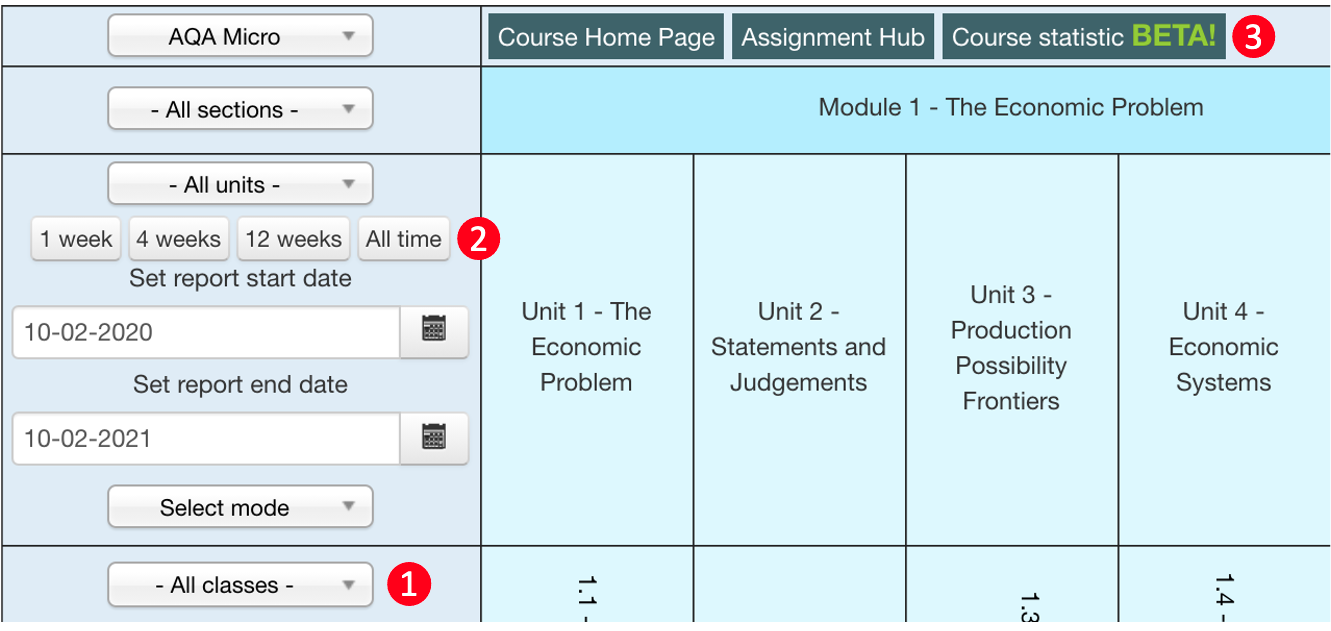The width and height of the screenshot is (1331, 631).
Task: Set report range to 1 week
Action: (x=76, y=239)
